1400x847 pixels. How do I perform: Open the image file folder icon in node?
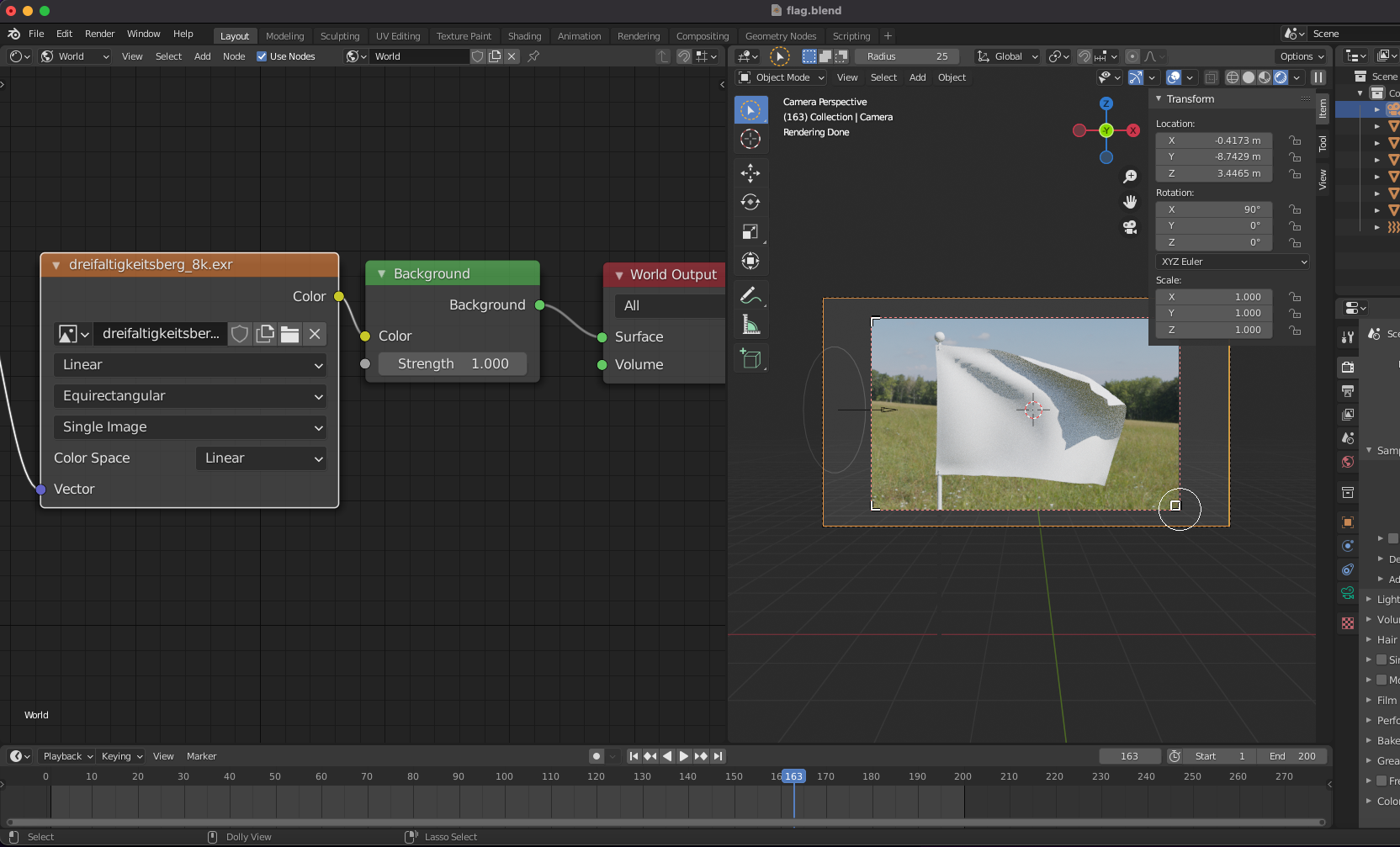289,334
